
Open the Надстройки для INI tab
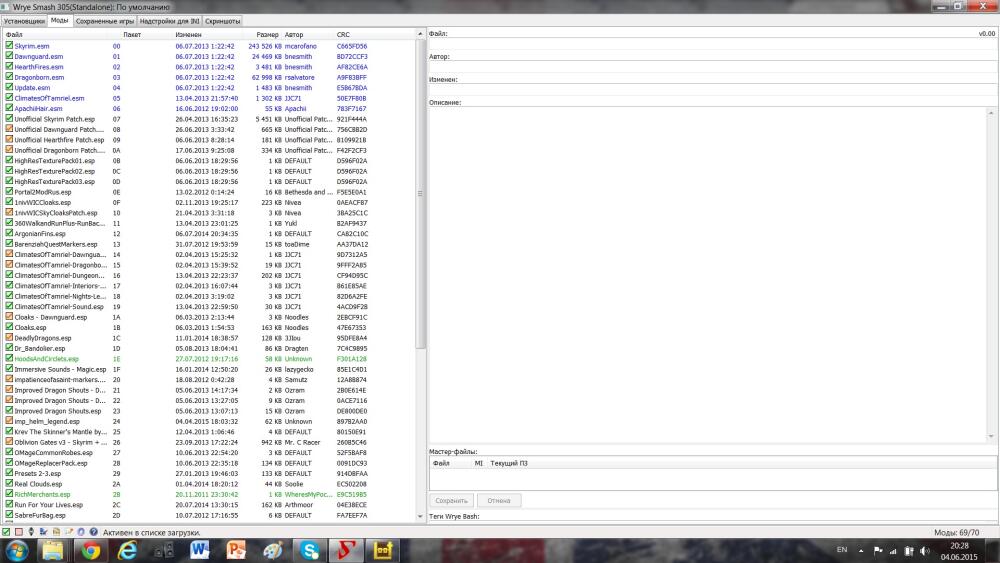170,21
